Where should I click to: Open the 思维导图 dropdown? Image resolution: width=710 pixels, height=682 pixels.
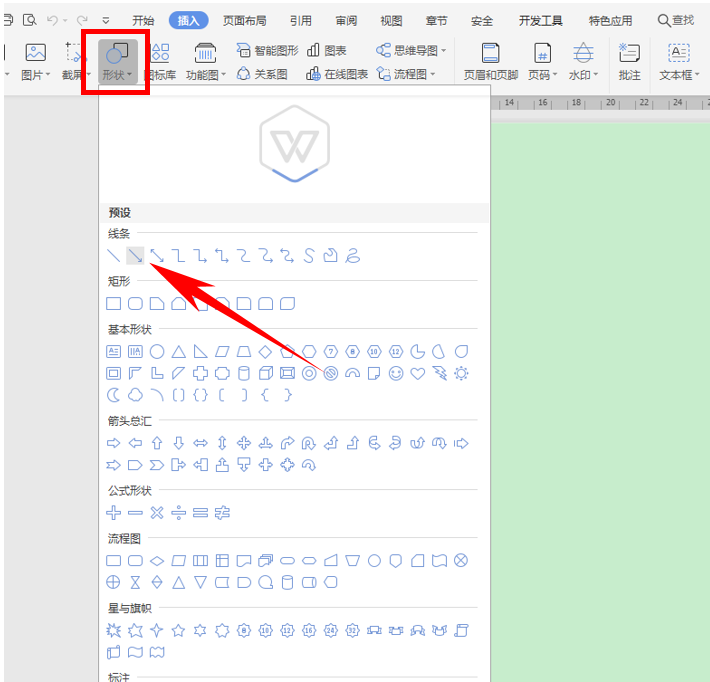[x=411, y=50]
